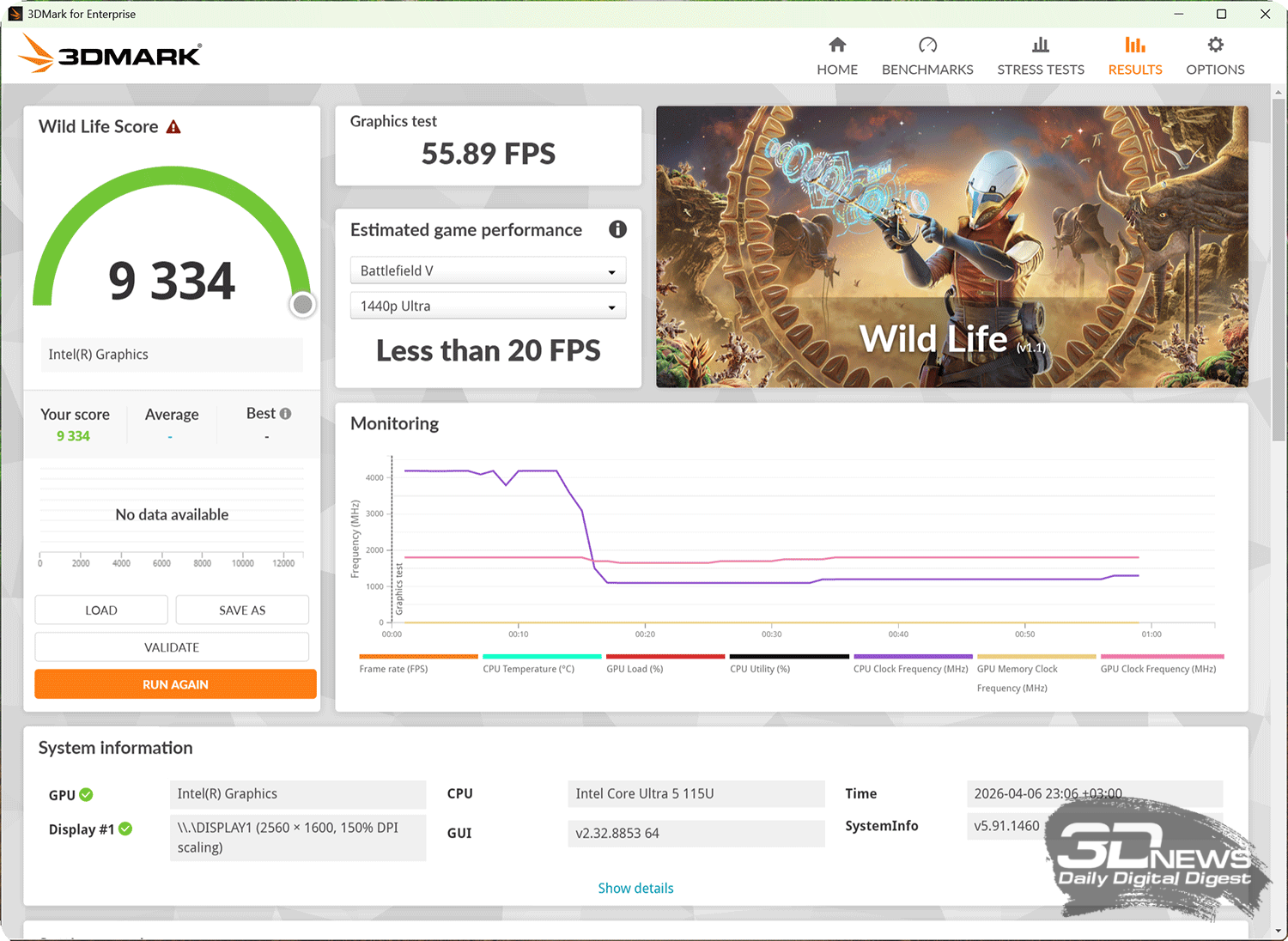Click the Wild Life benchmark artwork image
The image size is (1288, 941).
point(951,246)
